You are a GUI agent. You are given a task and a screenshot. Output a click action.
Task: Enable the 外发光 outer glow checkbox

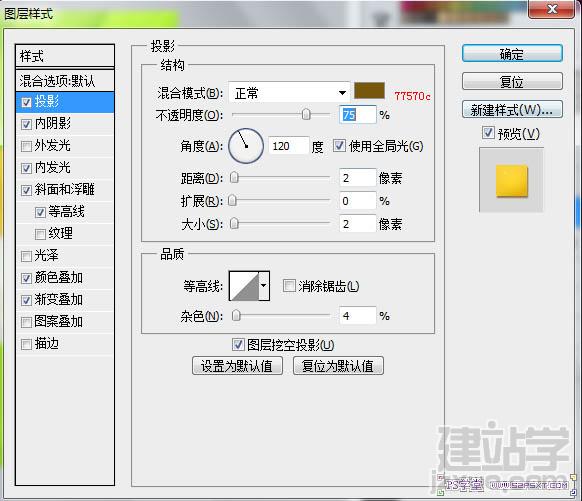(26, 146)
